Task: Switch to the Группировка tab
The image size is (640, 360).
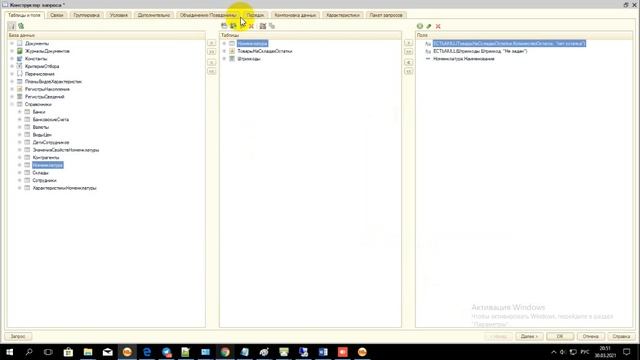Action: (87, 15)
